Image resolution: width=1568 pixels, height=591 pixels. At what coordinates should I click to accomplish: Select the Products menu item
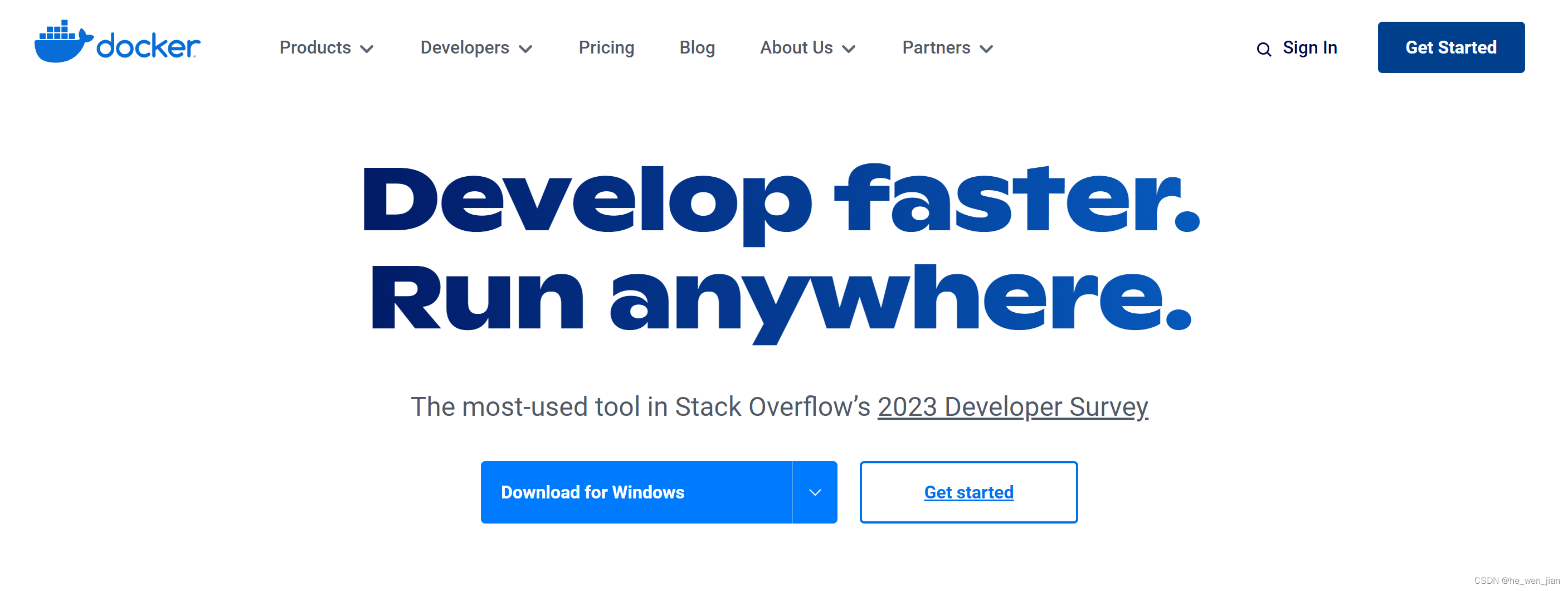click(x=315, y=47)
